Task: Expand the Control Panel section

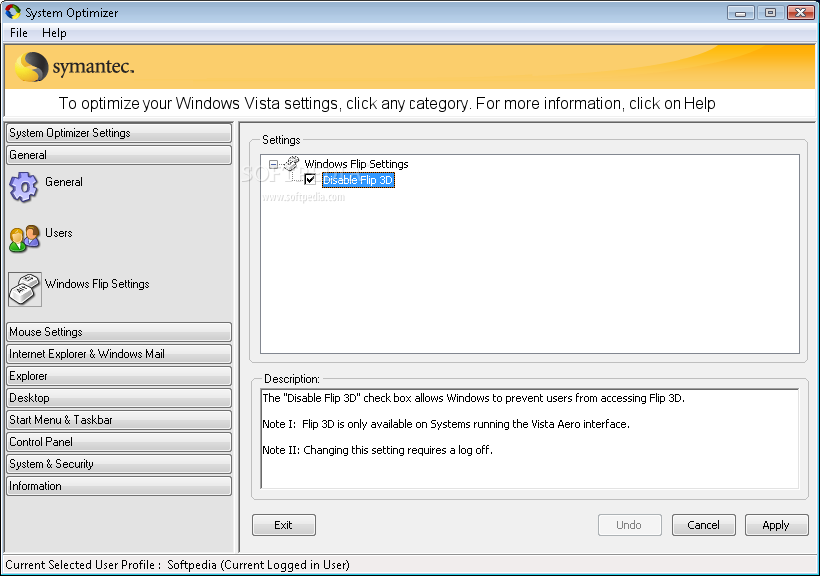Action: point(119,442)
